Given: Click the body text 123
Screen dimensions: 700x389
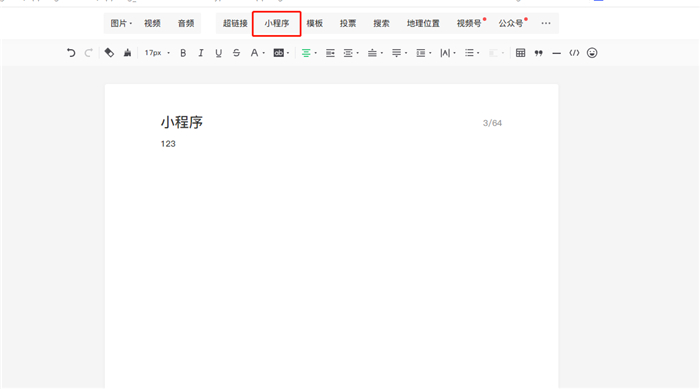Looking at the screenshot, I should (x=168, y=144).
